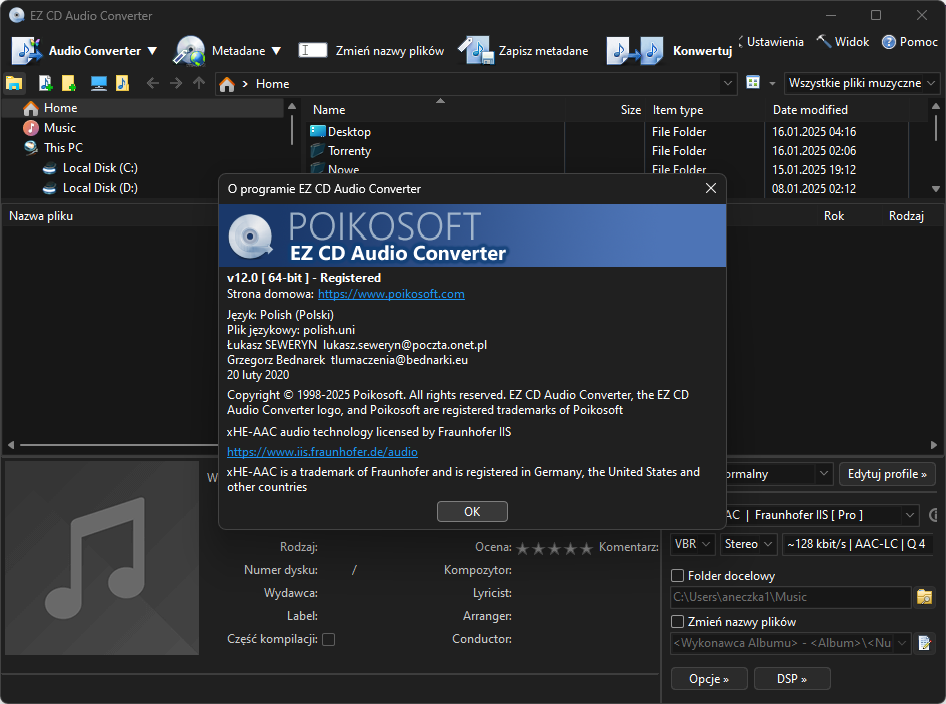Click the music folder toolbar icon
The width and height of the screenshot is (946, 704).
(122, 83)
